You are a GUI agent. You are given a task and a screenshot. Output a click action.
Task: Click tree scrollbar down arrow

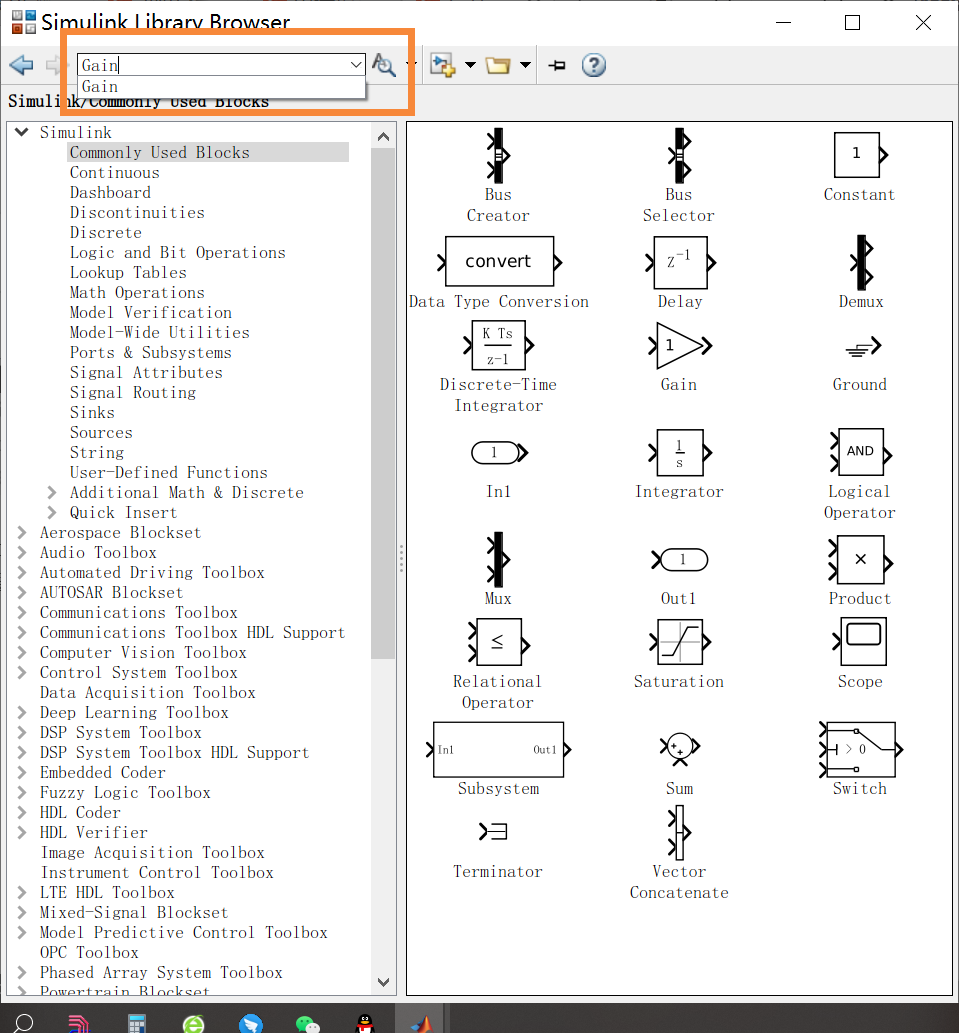coord(383,982)
